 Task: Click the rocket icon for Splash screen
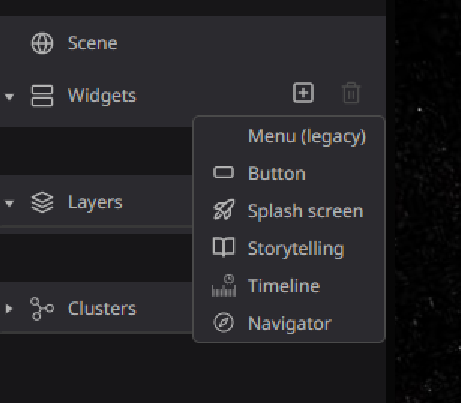[x=224, y=210]
